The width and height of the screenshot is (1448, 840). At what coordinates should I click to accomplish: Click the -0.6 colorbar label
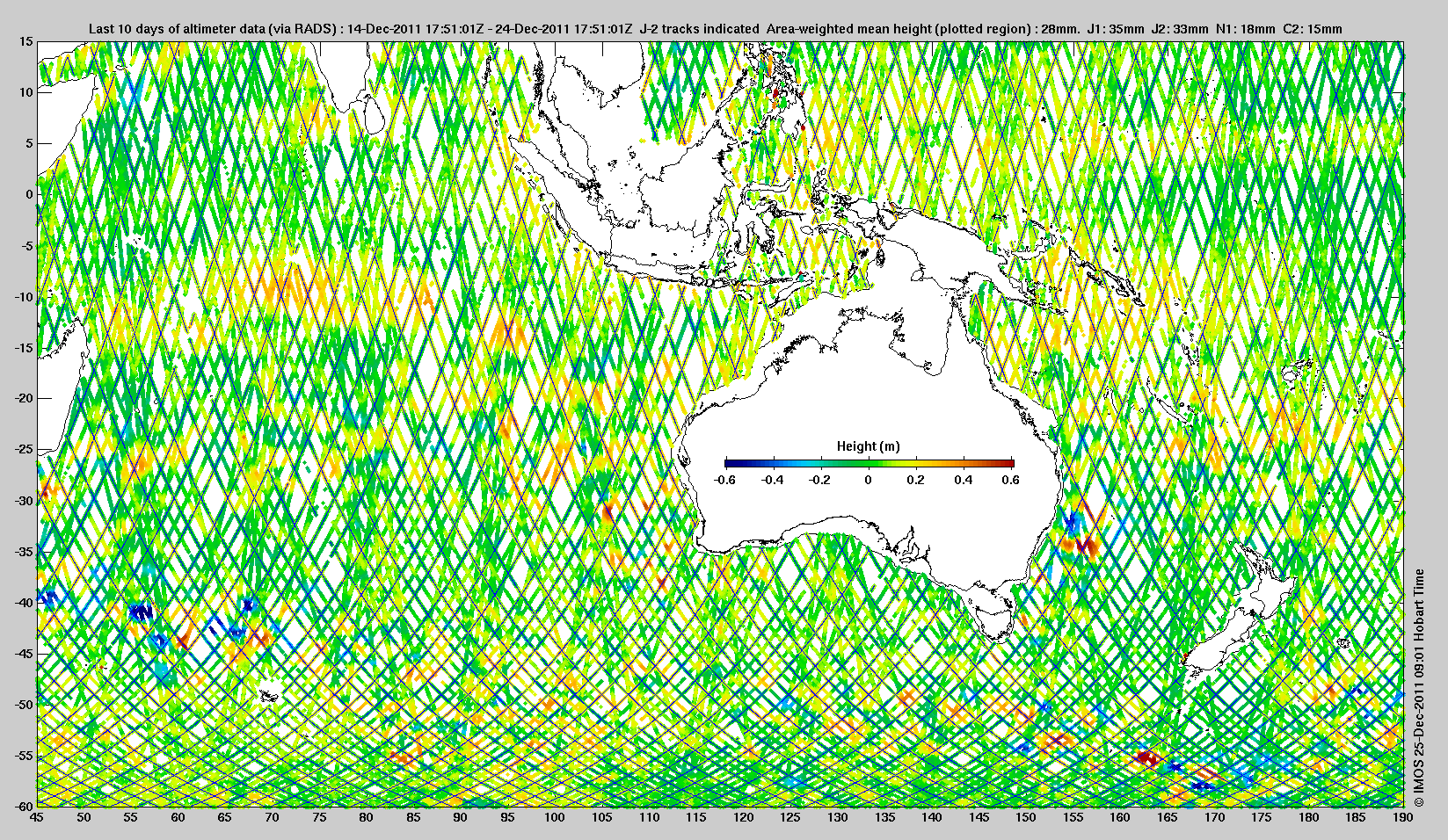click(x=724, y=480)
